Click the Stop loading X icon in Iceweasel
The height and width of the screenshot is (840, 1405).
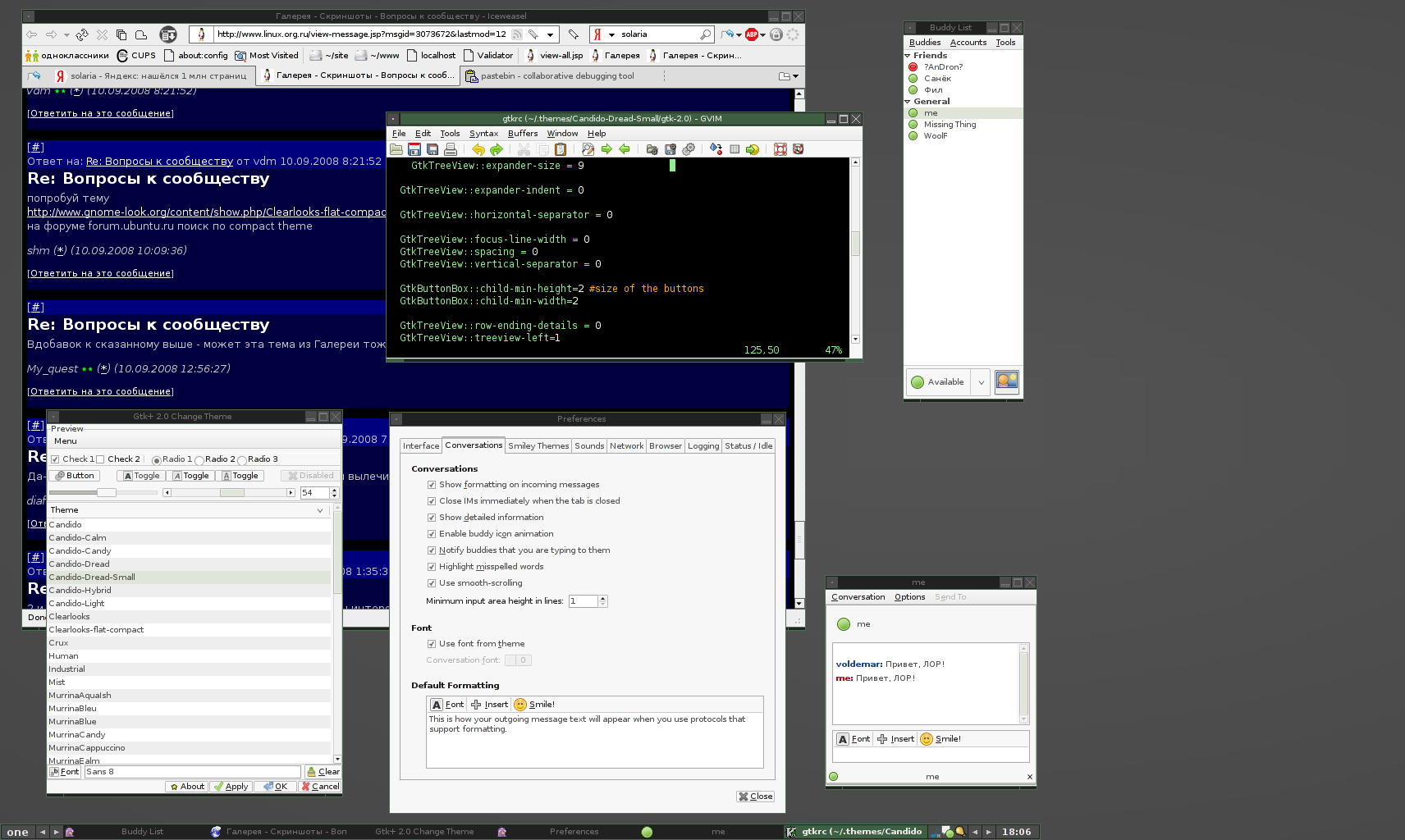[x=102, y=34]
